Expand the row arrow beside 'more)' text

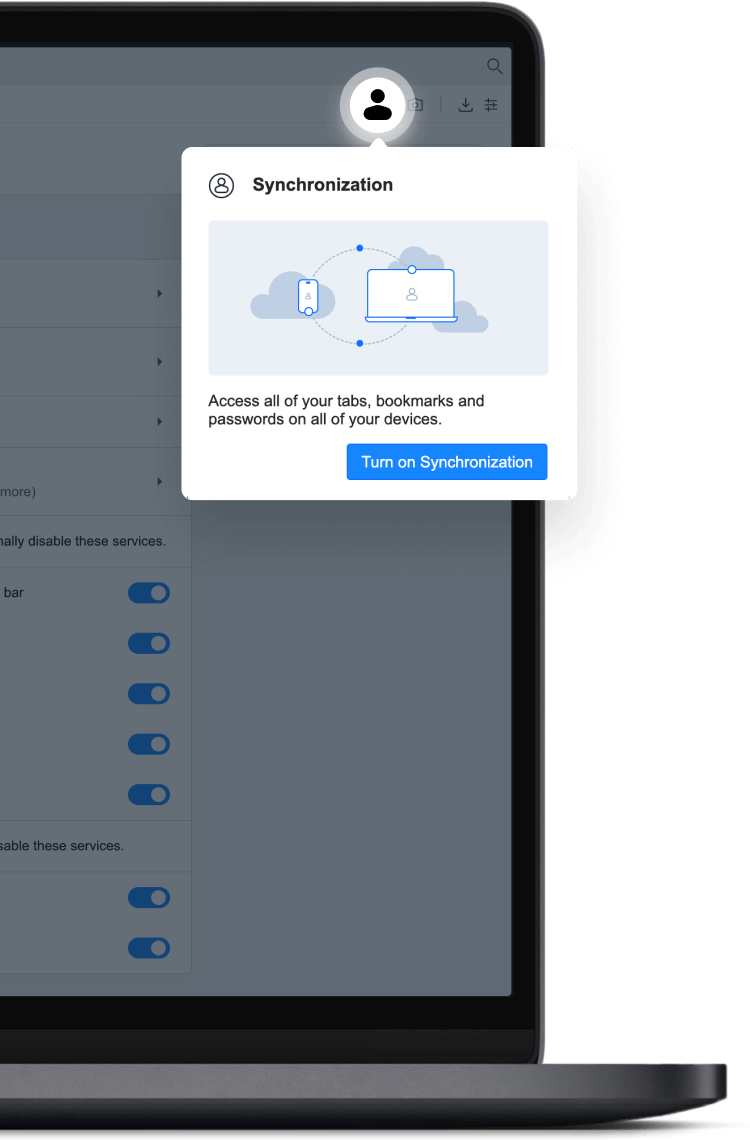coord(159,482)
